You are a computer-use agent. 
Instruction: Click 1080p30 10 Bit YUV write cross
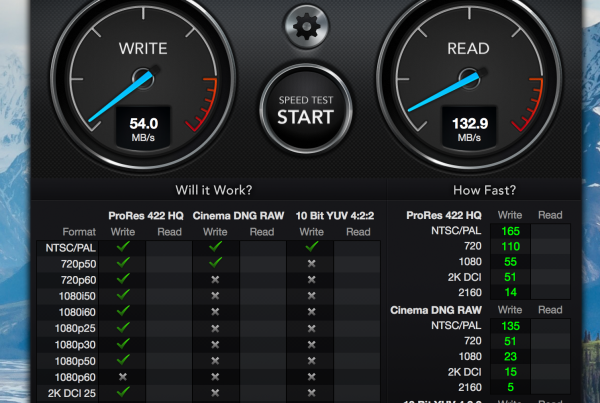[311, 344]
